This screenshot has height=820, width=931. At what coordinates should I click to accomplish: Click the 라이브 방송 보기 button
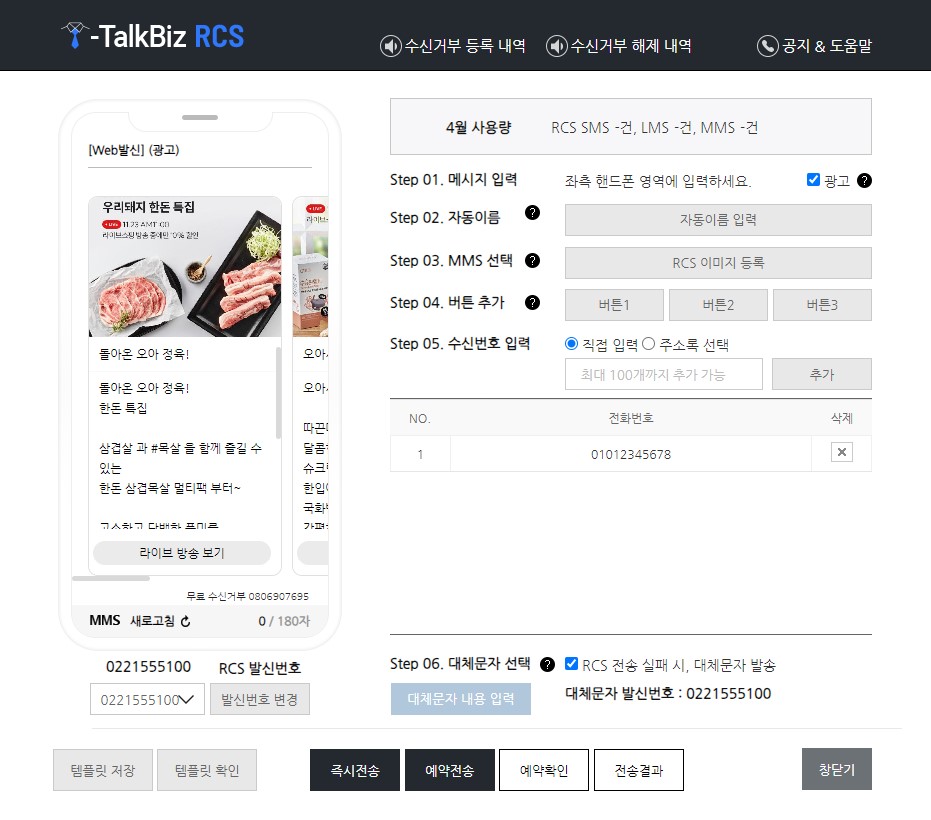pyautogui.click(x=183, y=553)
